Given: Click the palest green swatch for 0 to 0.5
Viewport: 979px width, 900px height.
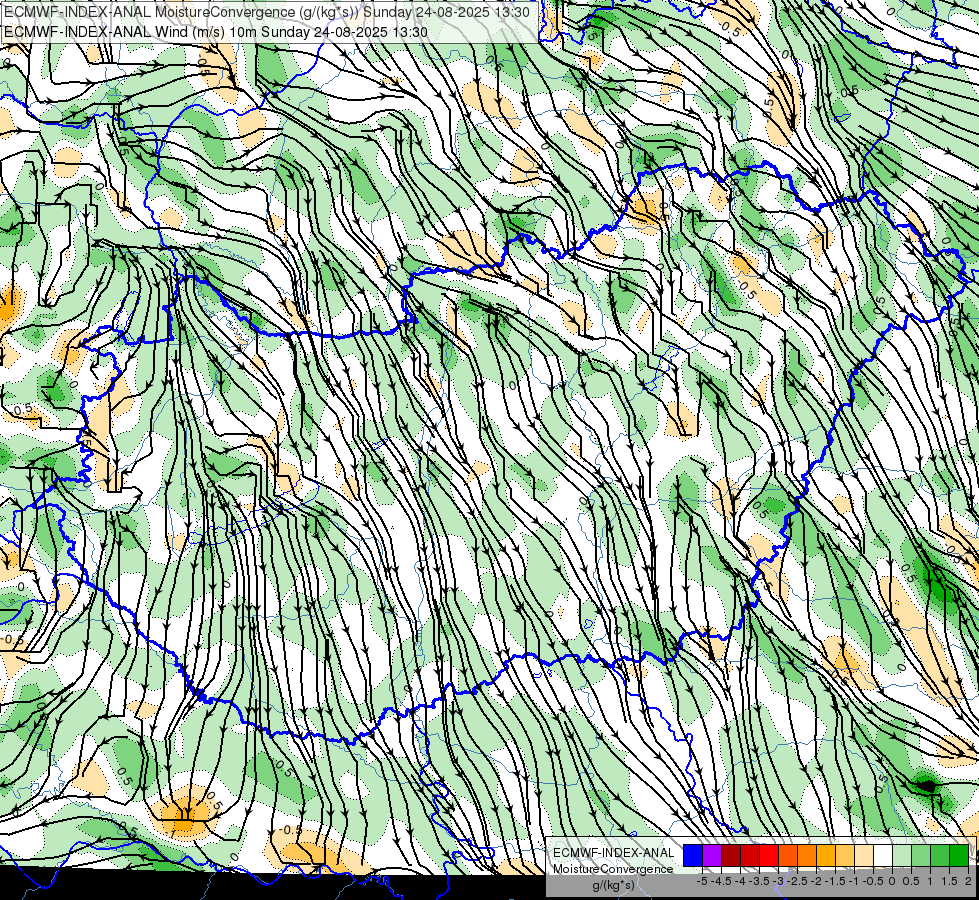Looking at the screenshot, I should click(902, 855).
